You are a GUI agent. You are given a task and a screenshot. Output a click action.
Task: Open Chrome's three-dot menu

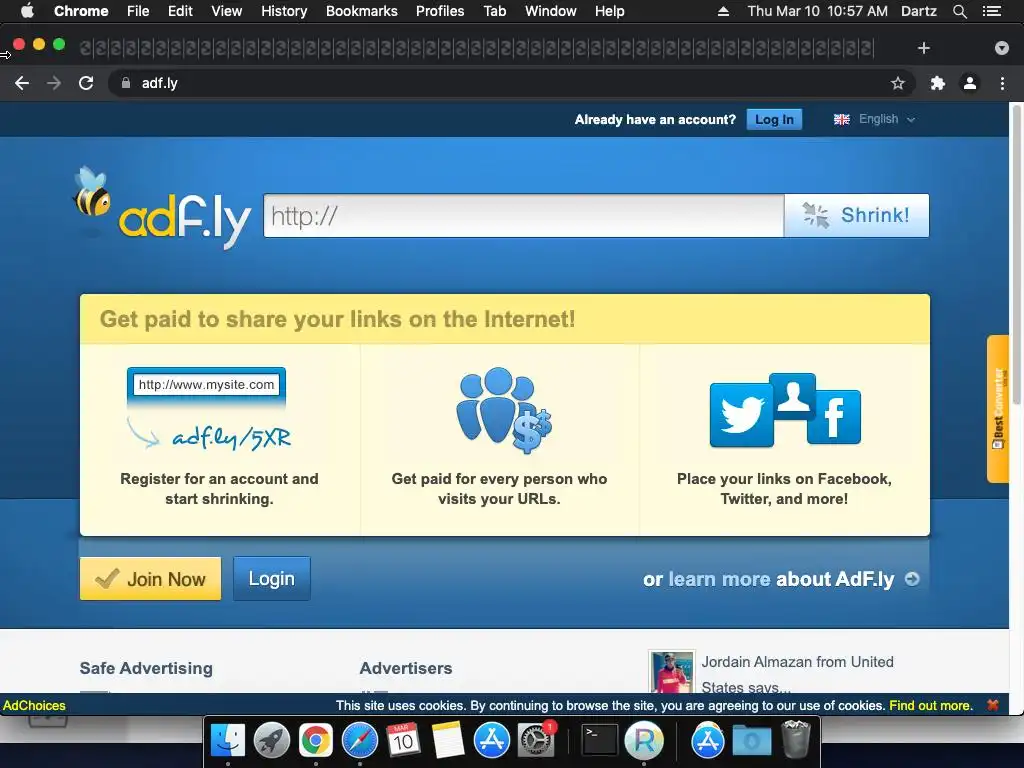[x=1002, y=83]
